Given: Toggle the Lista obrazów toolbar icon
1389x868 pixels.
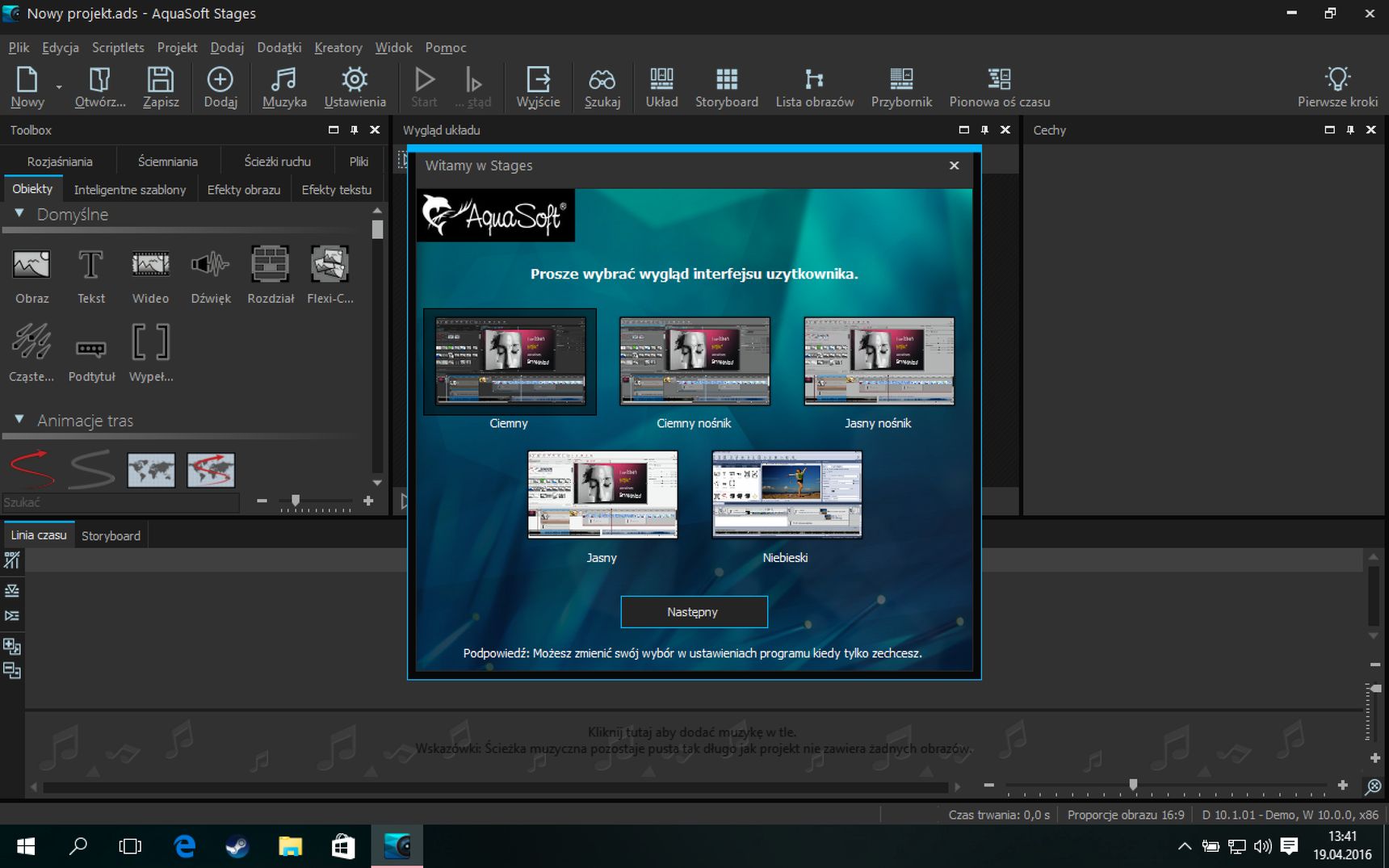Looking at the screenshot, I should pyautogui.click(x=814, y=86).
